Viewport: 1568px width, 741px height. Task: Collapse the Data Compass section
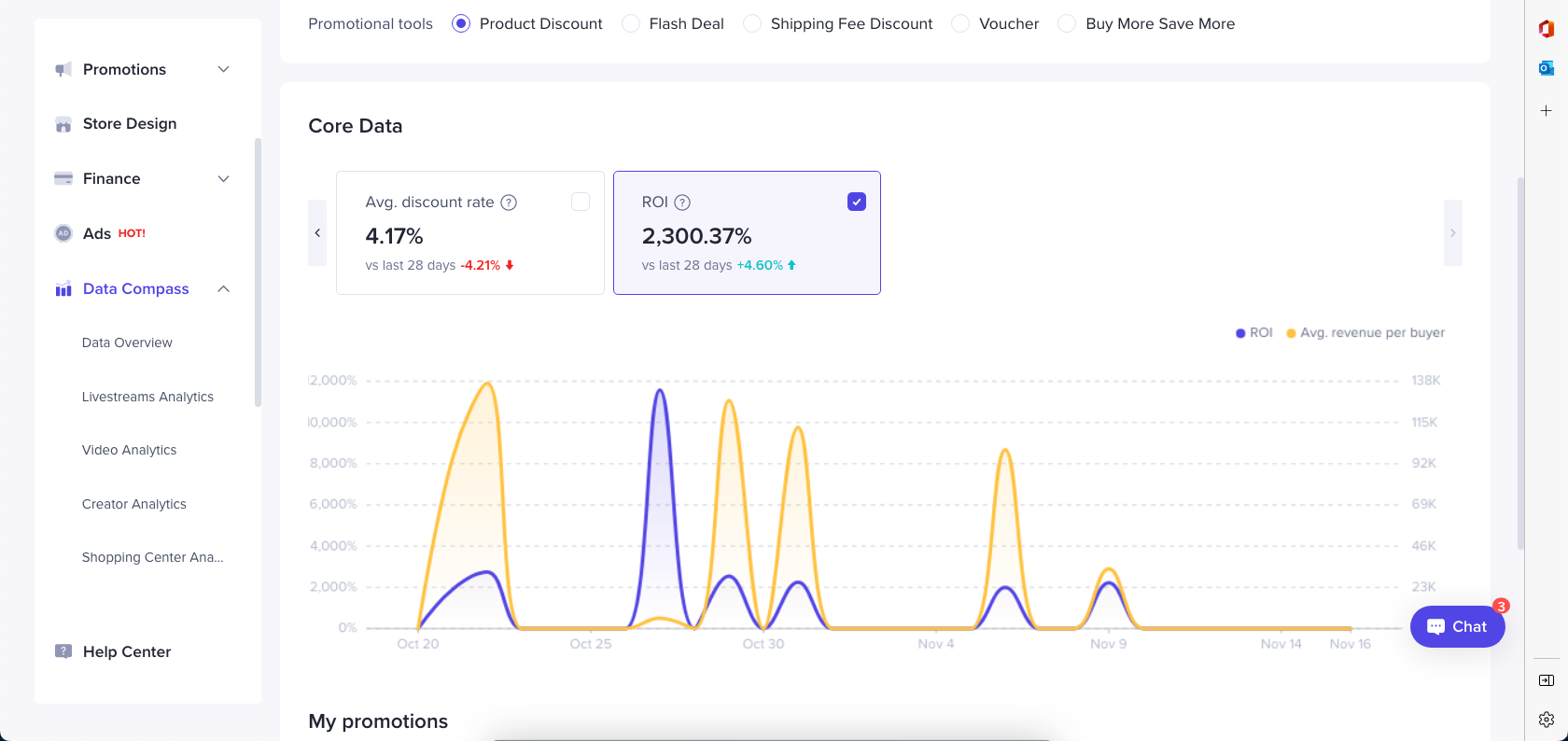(223, 289)
